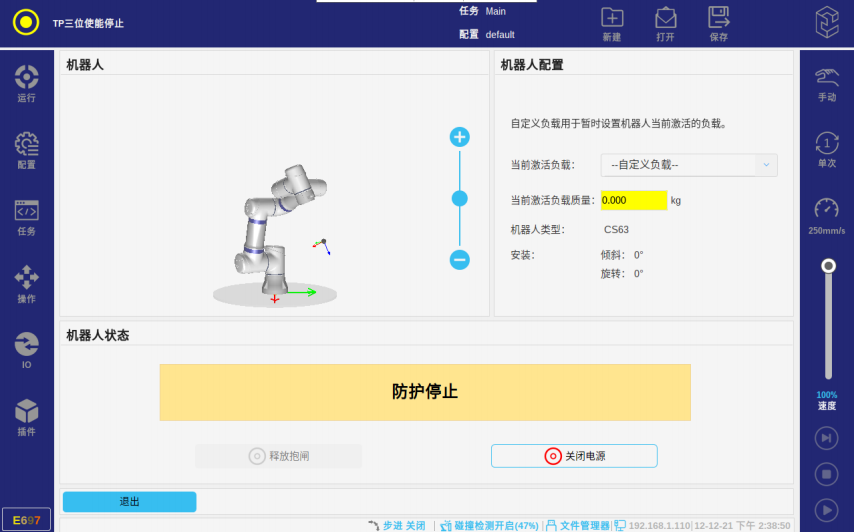Click the 关闭电源 (Power off) button
This screenshot has width=854, height=532.
tap(574, 456)
